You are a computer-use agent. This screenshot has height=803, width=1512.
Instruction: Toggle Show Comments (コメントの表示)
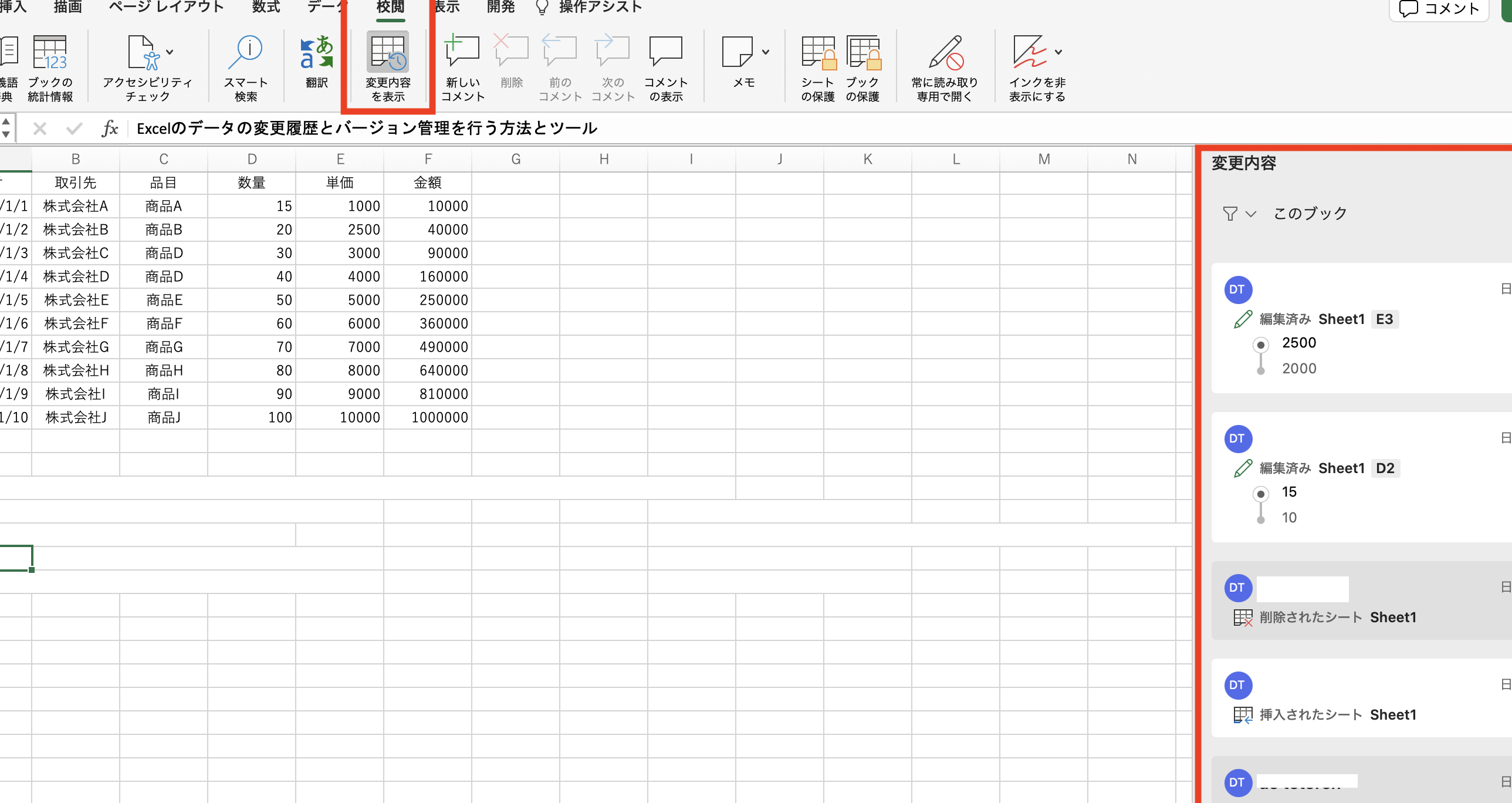665,53
